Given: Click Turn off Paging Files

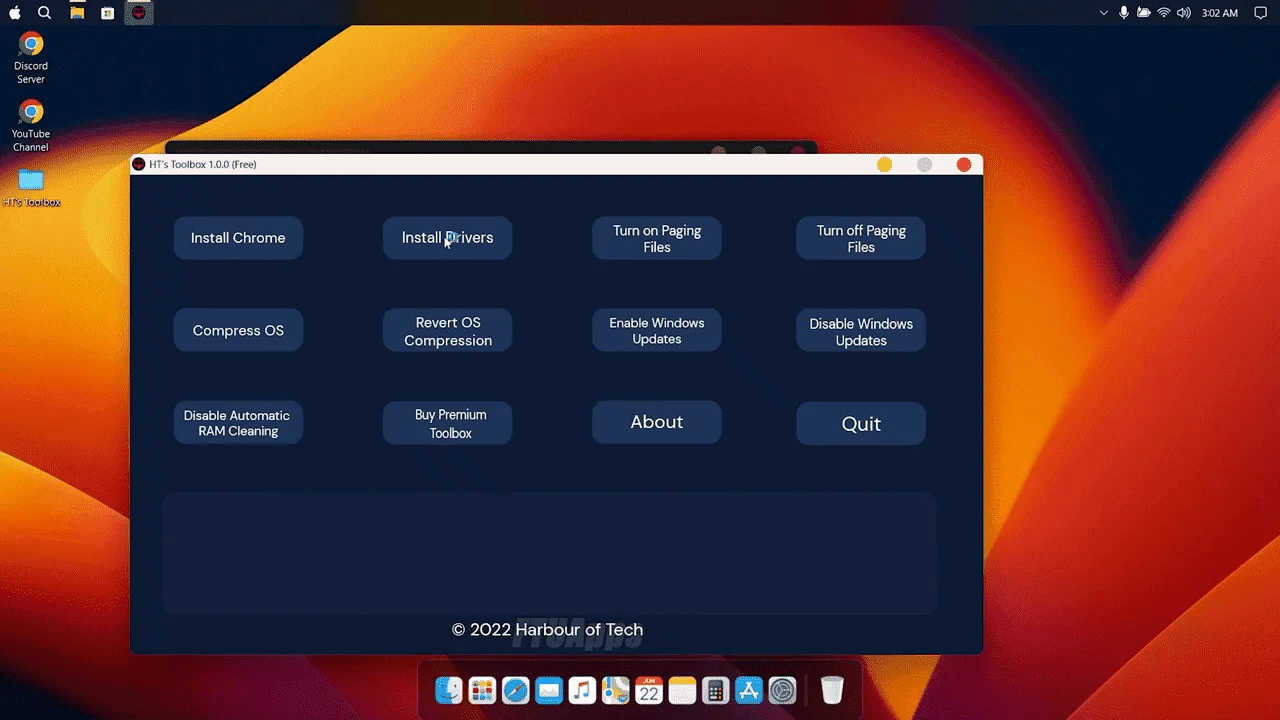Looking at the screenshot, I should click(861, 238).
